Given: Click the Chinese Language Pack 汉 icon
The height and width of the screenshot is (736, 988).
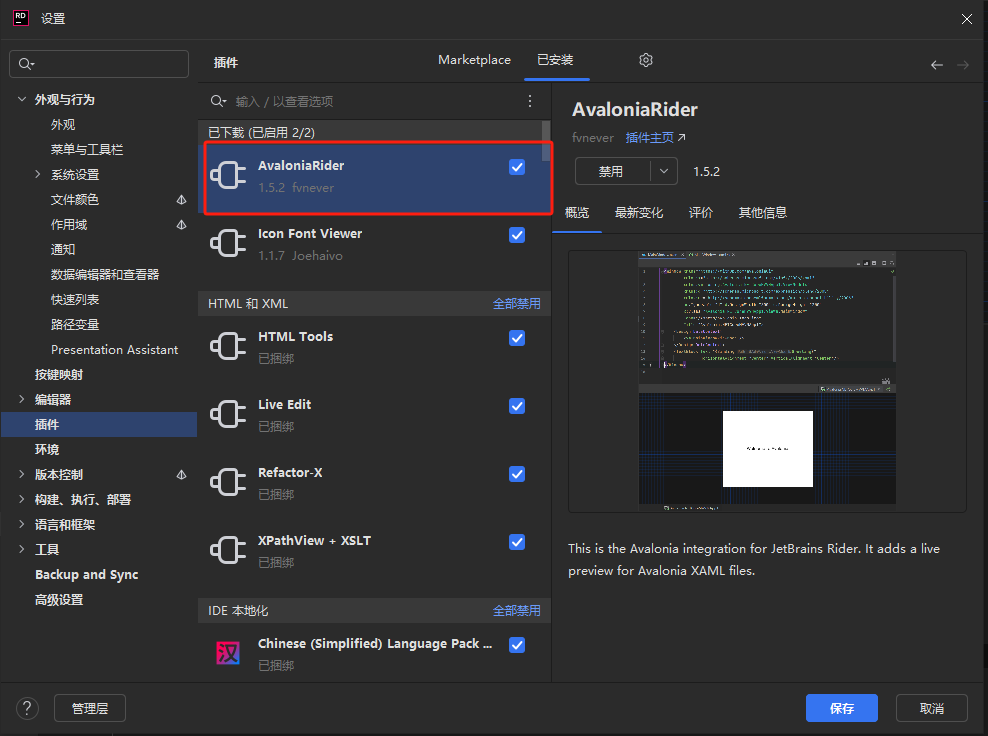Looking at the screenshot, I should [x=228, y=653].
